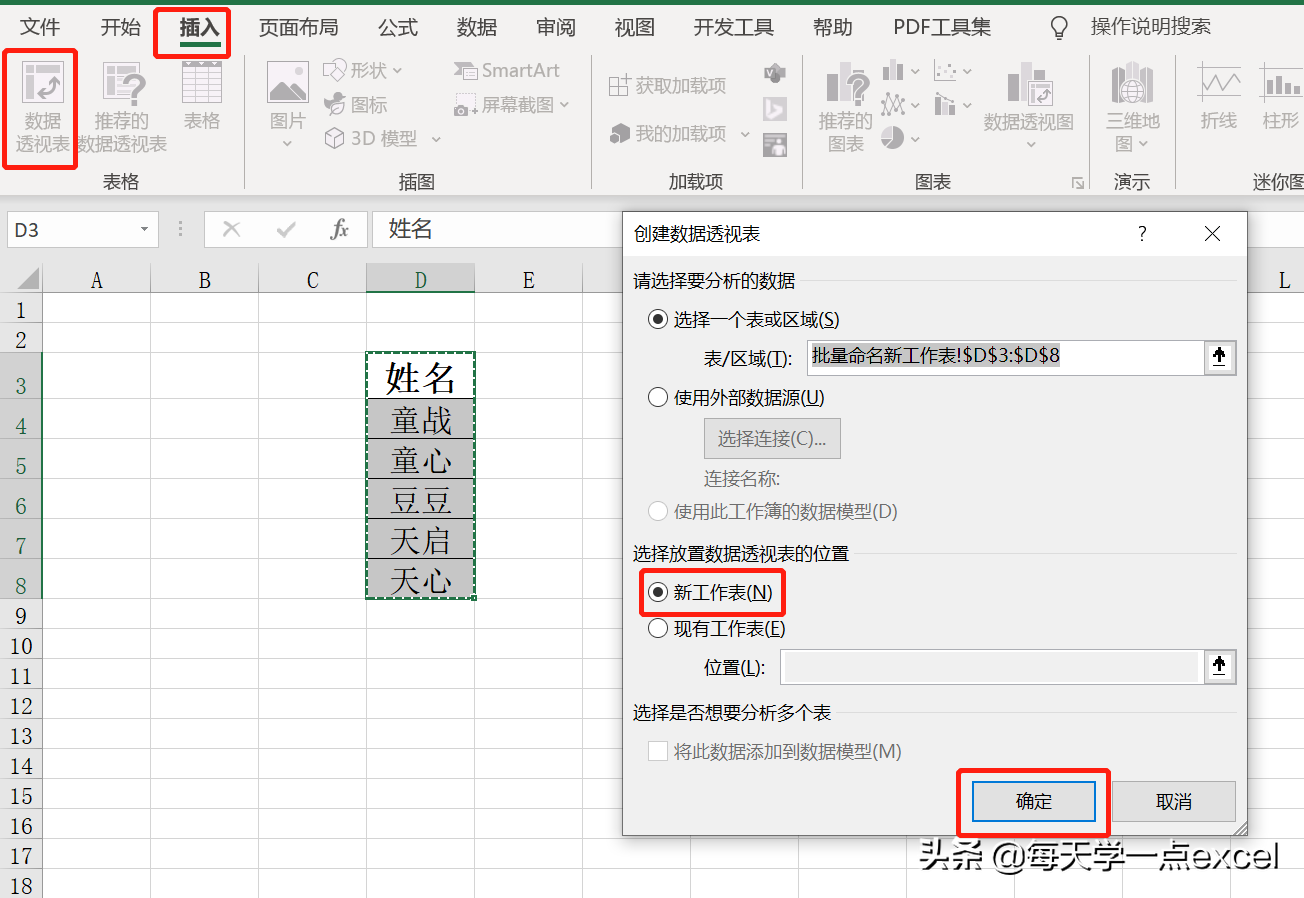Image resolution: width=1304 pixels, height=898 pixels.
Task: Expand the Screenshot (屏幕截图) dropdown
Action: click(565, 105)
